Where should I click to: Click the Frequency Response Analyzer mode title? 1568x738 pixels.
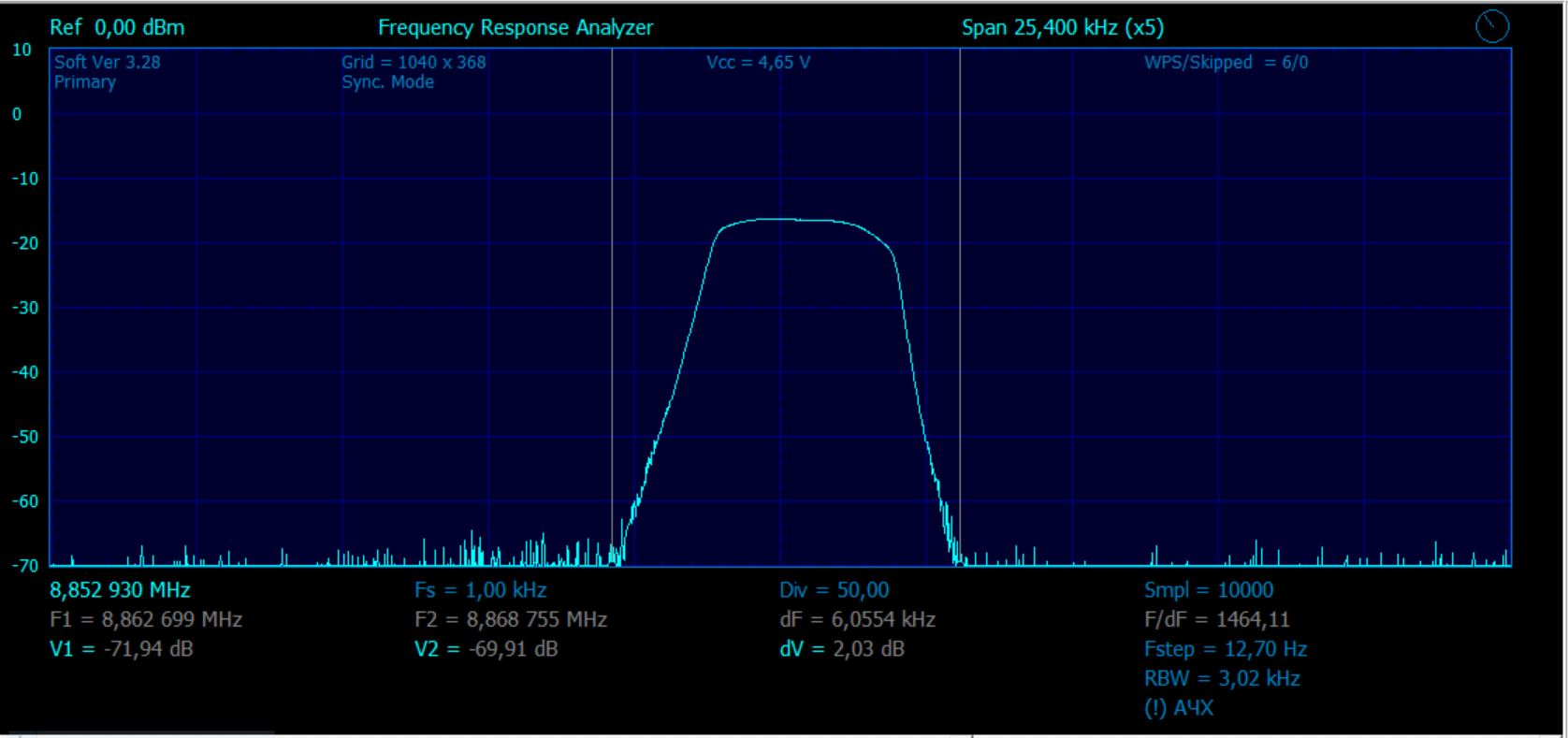coord(515,28)
